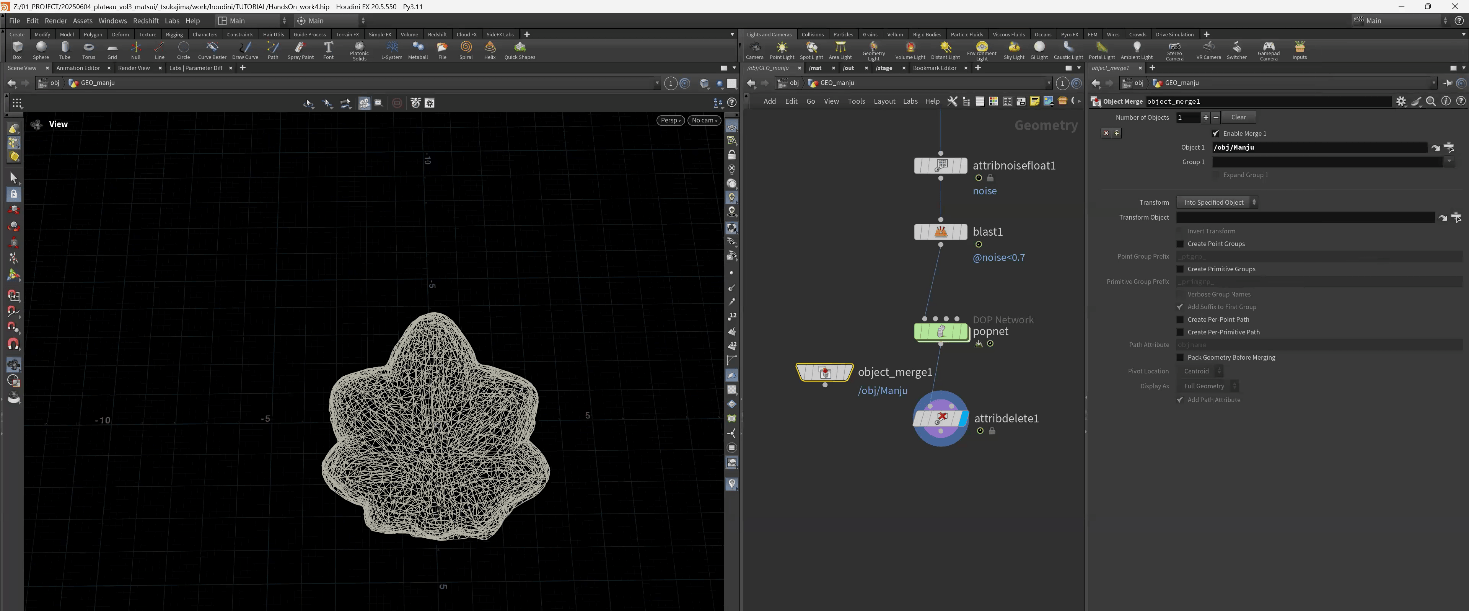Toggle Enable Merge 1 checkbox
The image size is (1469, 611).
click(x=1215, y=133)
